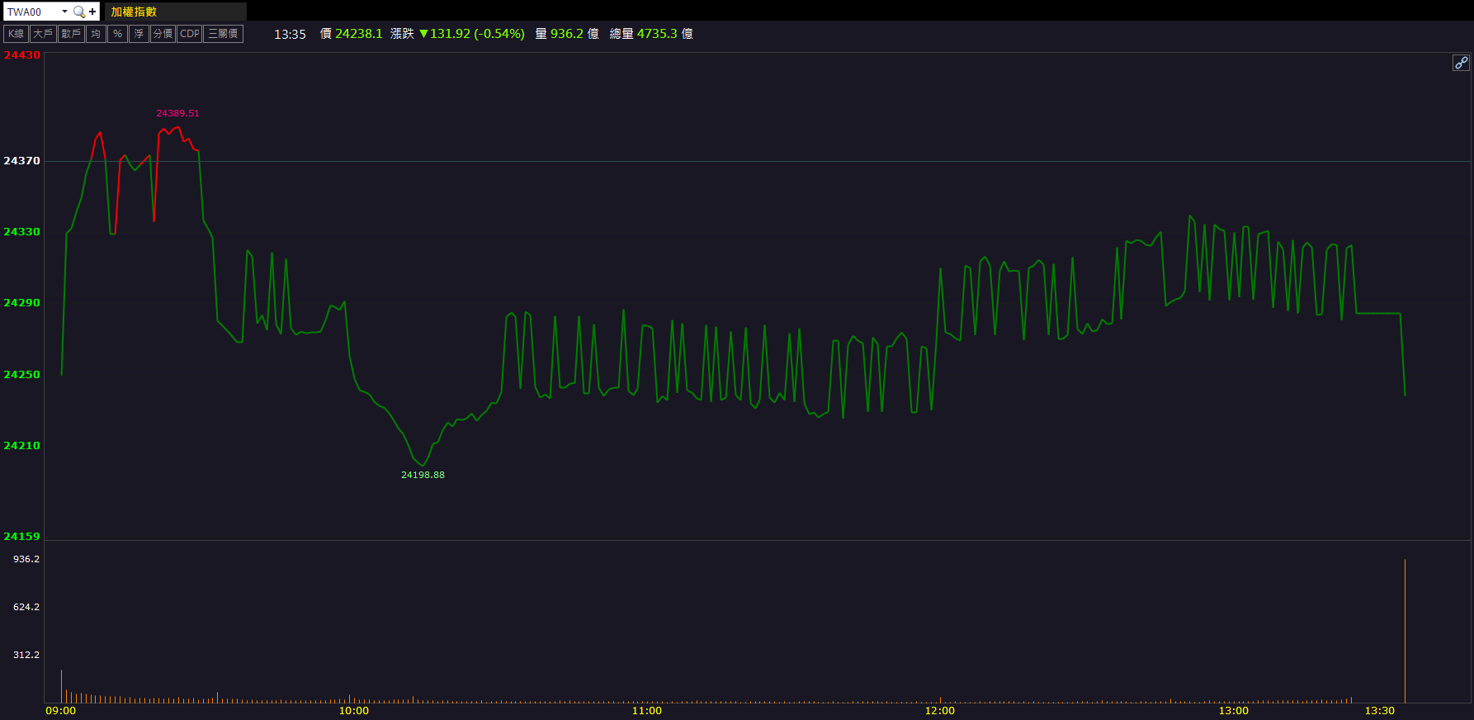Open the TWA00 symbol dropdown arrow

pyautogui.click(x=65, y=12)
